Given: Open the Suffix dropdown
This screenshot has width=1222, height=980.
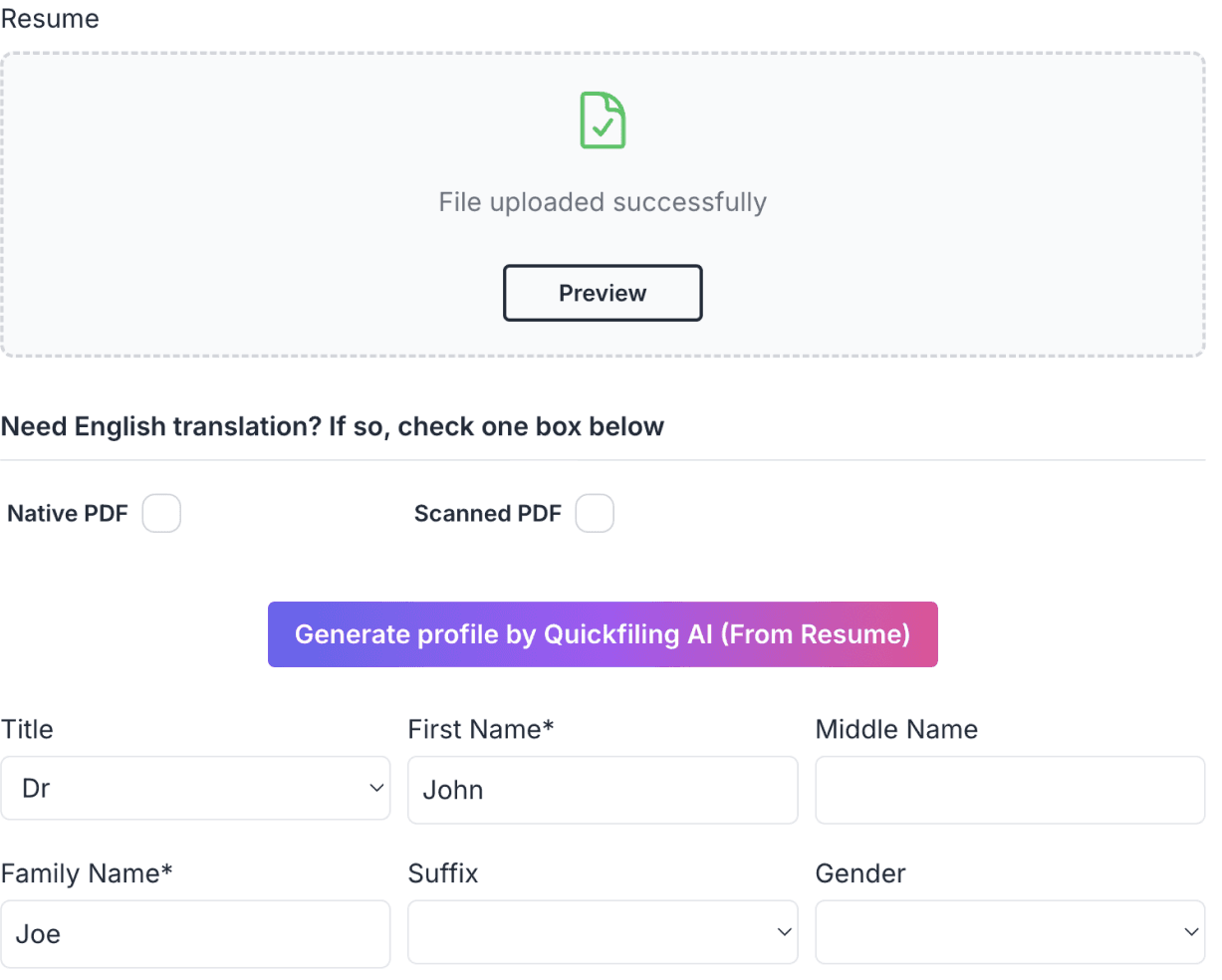Looking at the screenshot, I should point(602,932).
